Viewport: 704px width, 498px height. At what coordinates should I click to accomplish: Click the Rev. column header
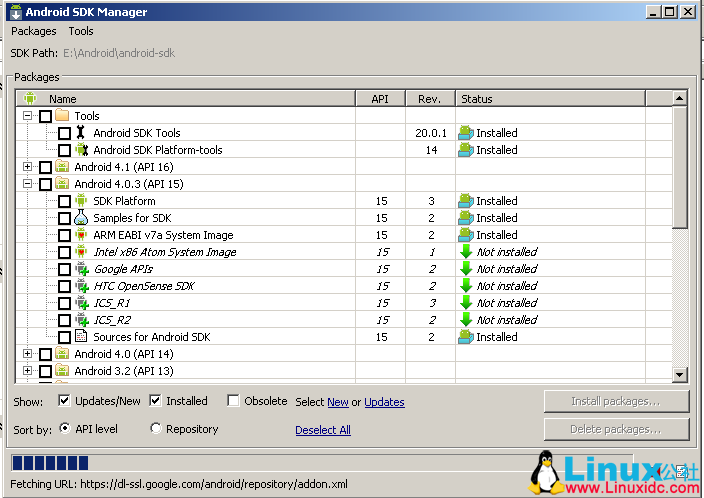pos(430,98)
